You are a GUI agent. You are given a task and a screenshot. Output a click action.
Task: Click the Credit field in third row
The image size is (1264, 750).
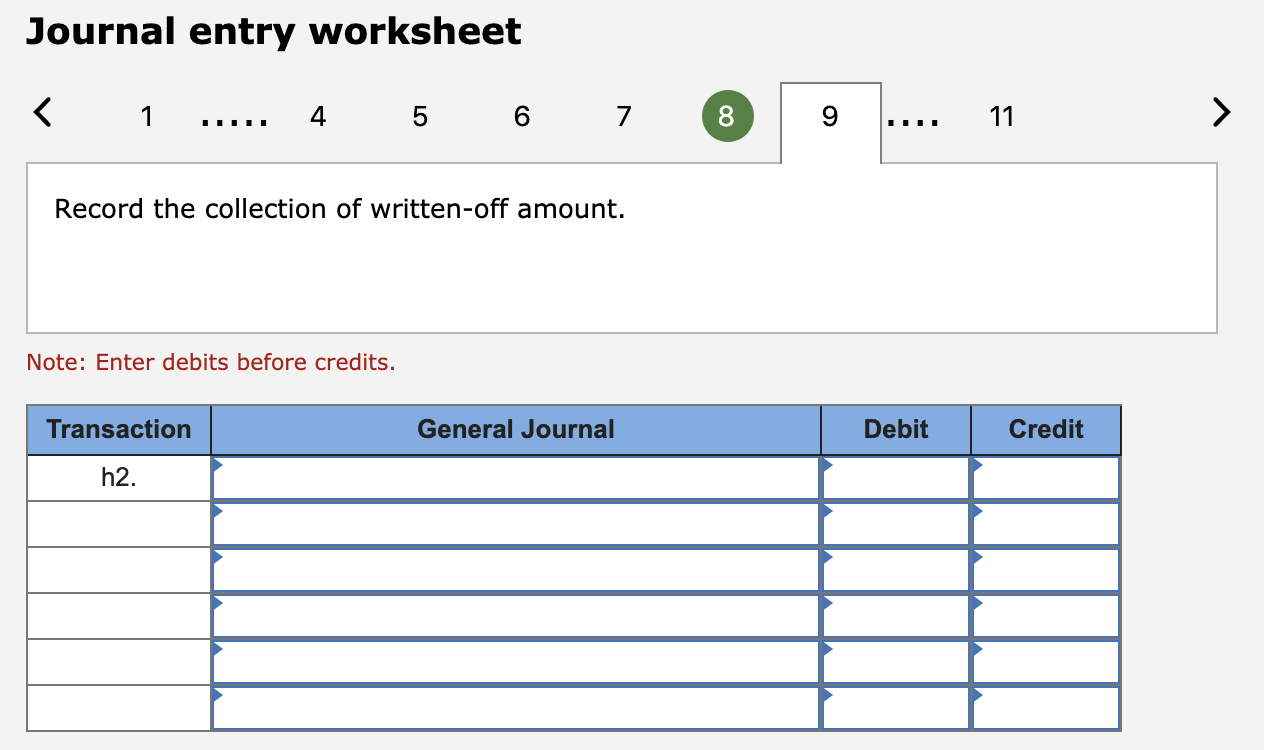point(1046,570)
